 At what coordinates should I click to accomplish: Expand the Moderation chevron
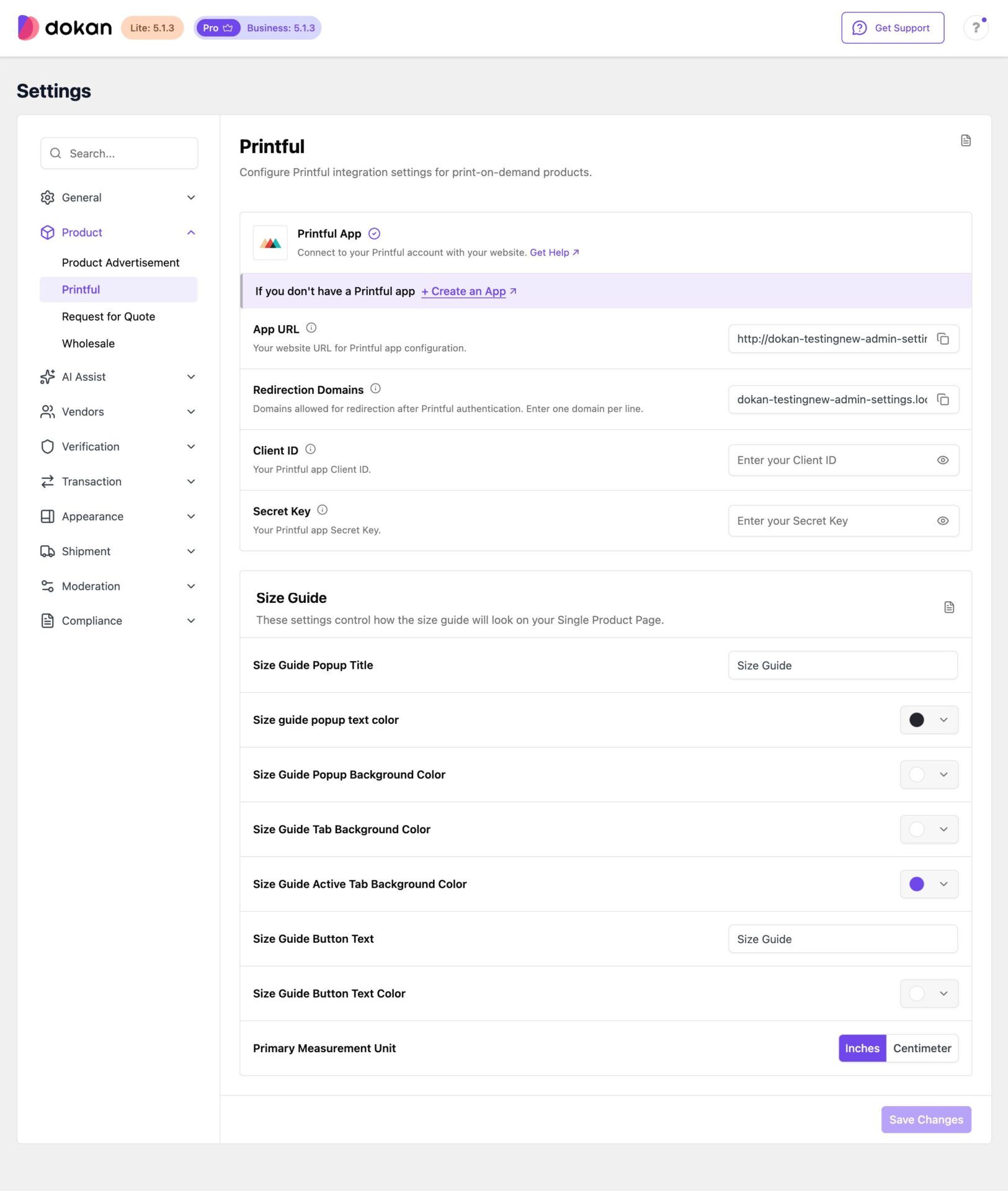coord(191,586)
